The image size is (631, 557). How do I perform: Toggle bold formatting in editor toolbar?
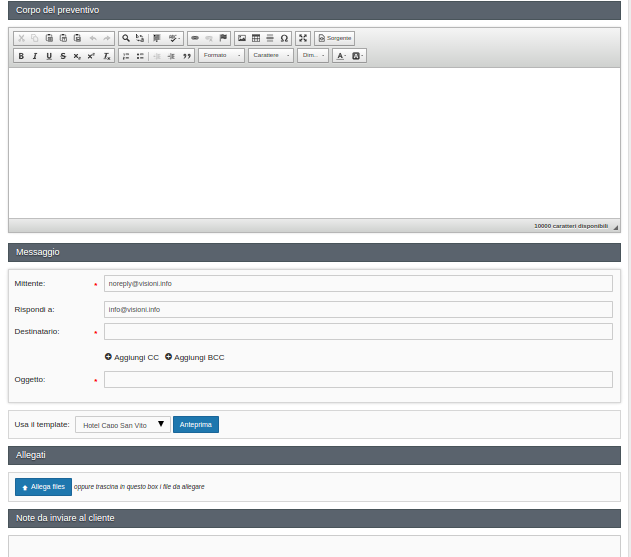click(x=21, y=56)
